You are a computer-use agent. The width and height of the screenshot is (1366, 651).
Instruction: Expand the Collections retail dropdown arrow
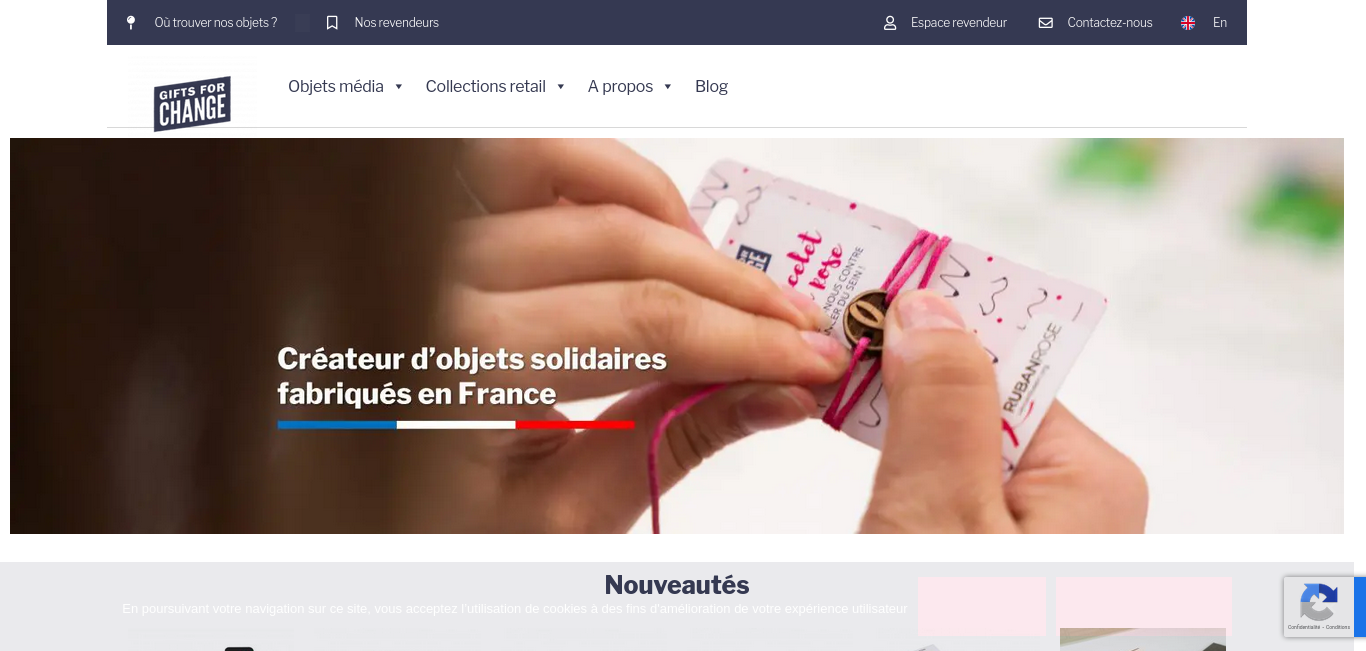[561, 87]
